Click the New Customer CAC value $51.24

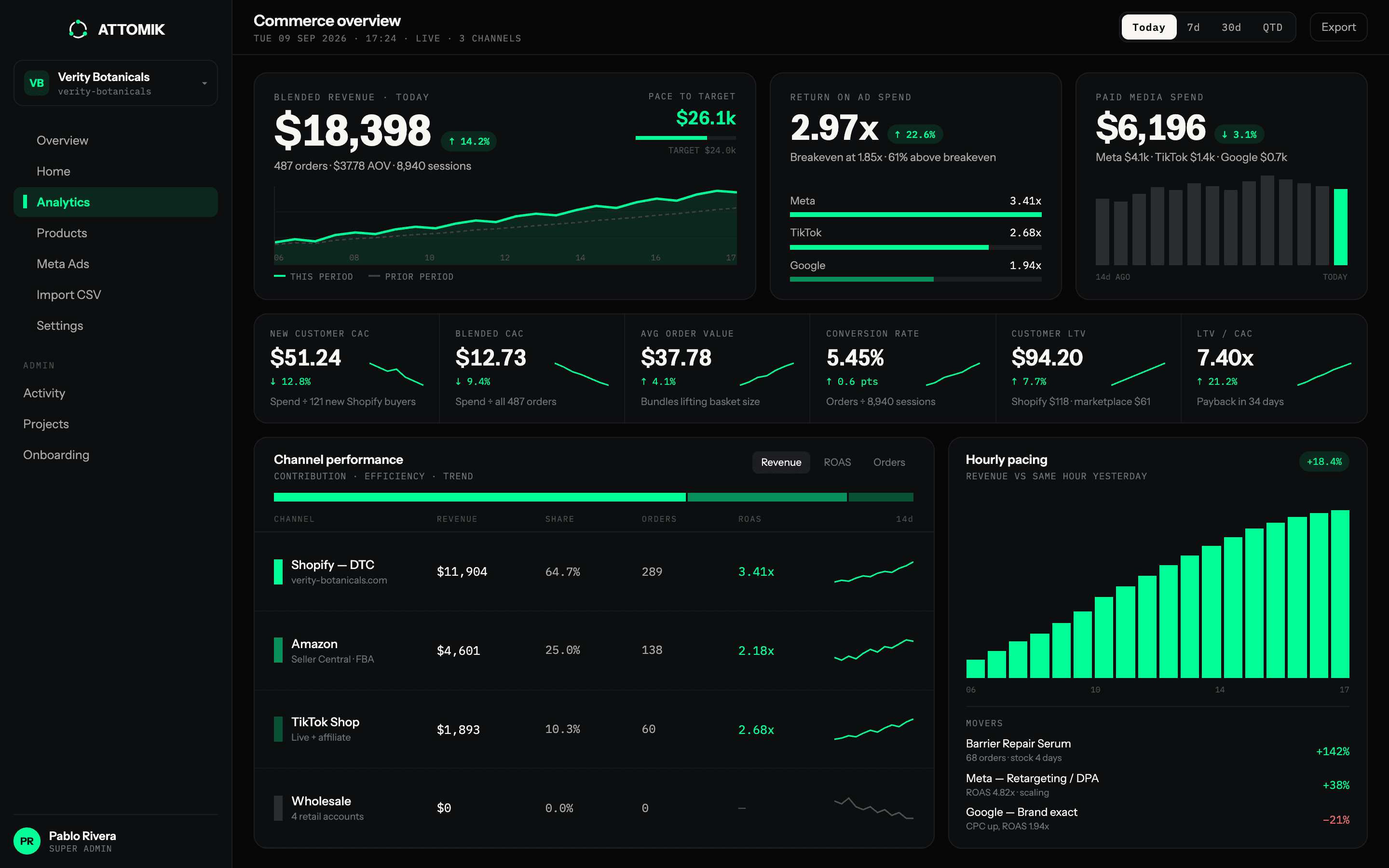[305, 358]
